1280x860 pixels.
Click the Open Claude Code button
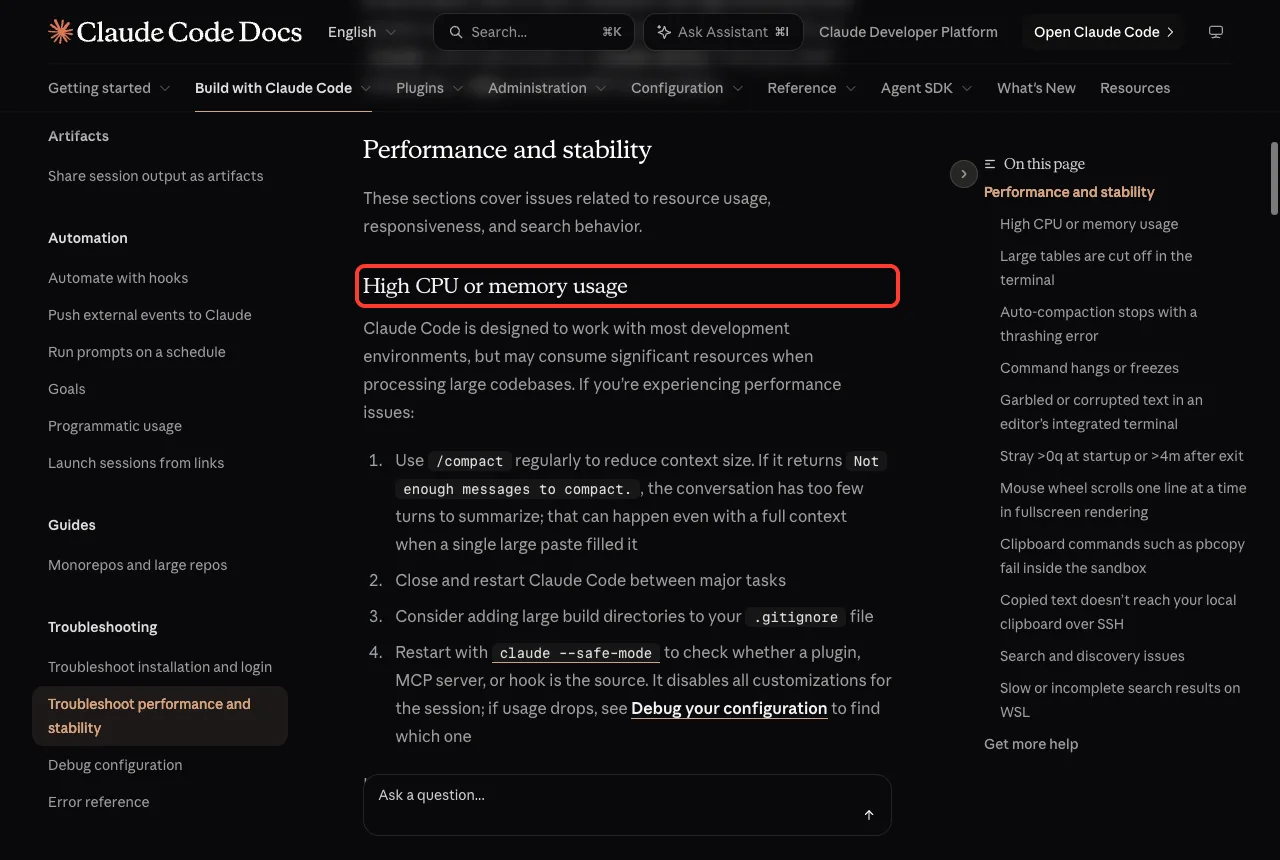tap(1104, 32)
